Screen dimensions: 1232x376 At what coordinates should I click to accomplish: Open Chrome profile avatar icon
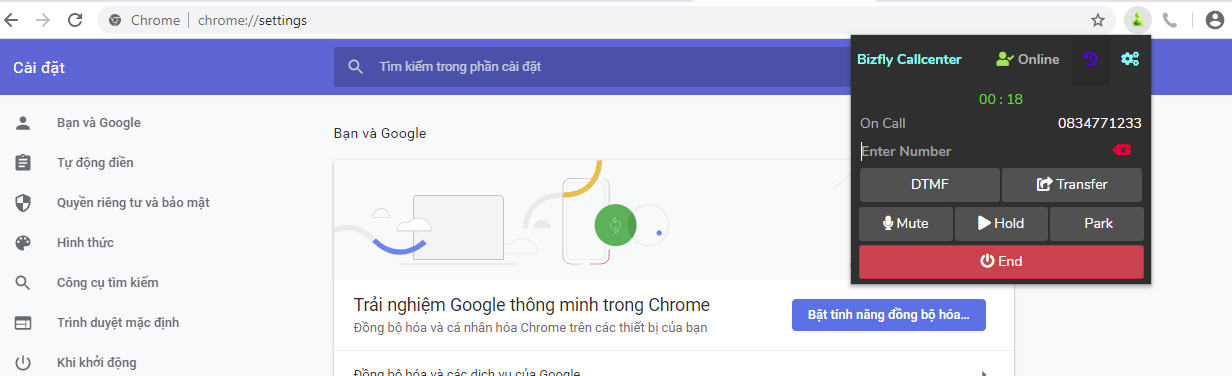[1213, 20]
